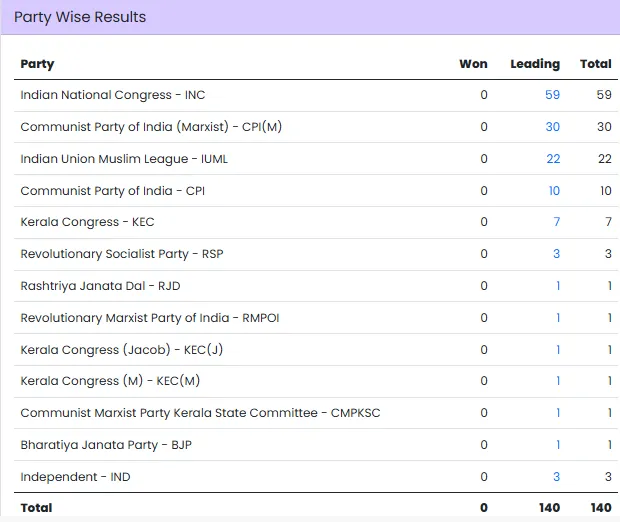Select Kerala Congress (Jacob) party name
This screenshot has width=620, height=522.
(122, 350)
